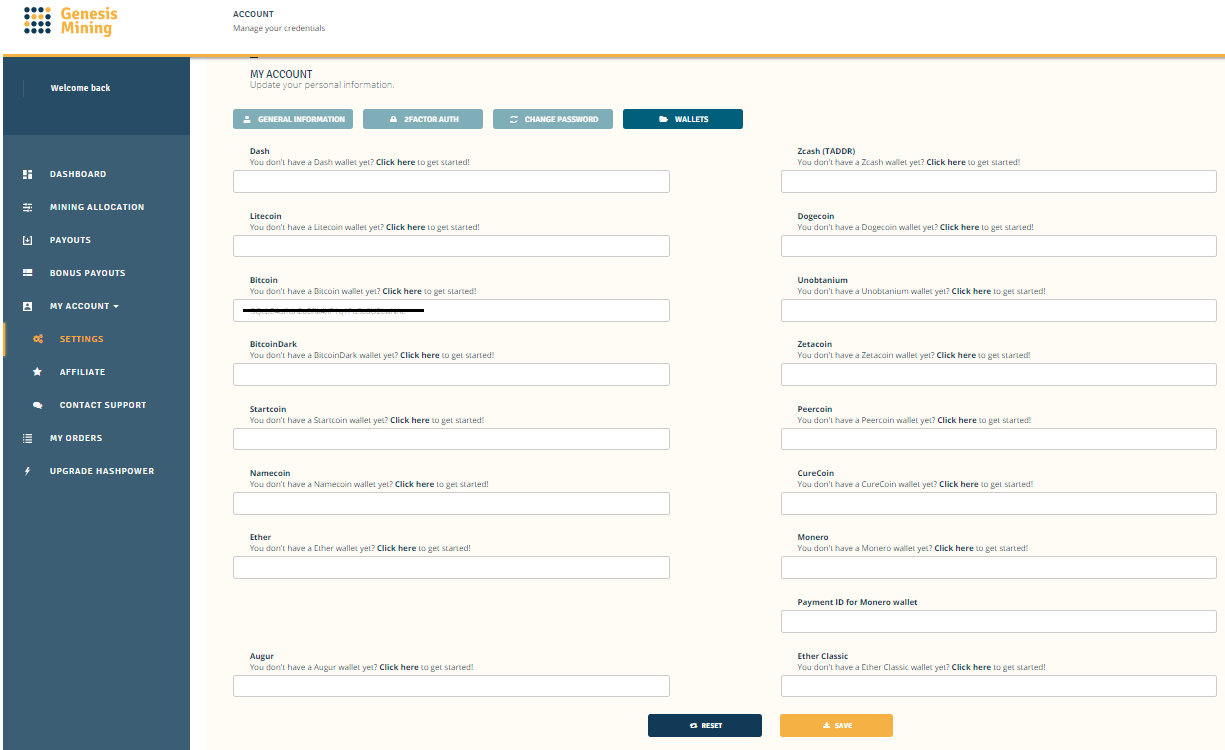Switch to the Change Password tab

553,119
